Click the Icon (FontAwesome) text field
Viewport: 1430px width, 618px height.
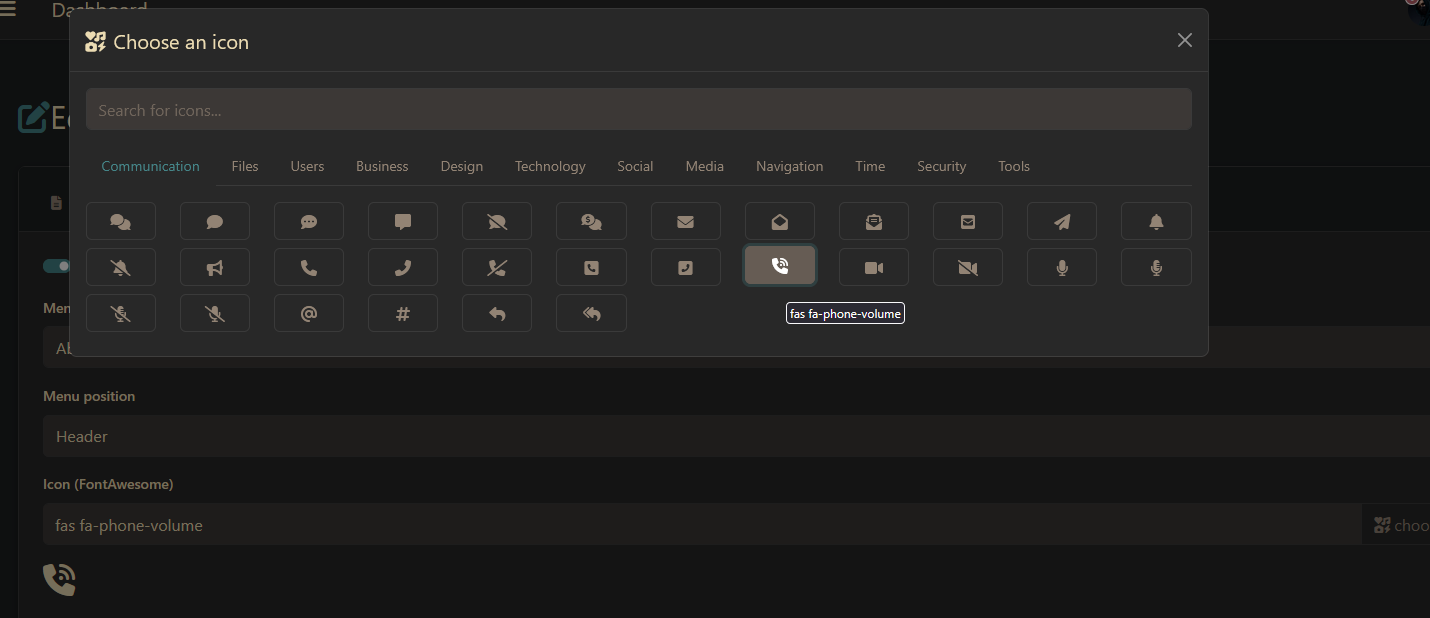coord(700,525)
